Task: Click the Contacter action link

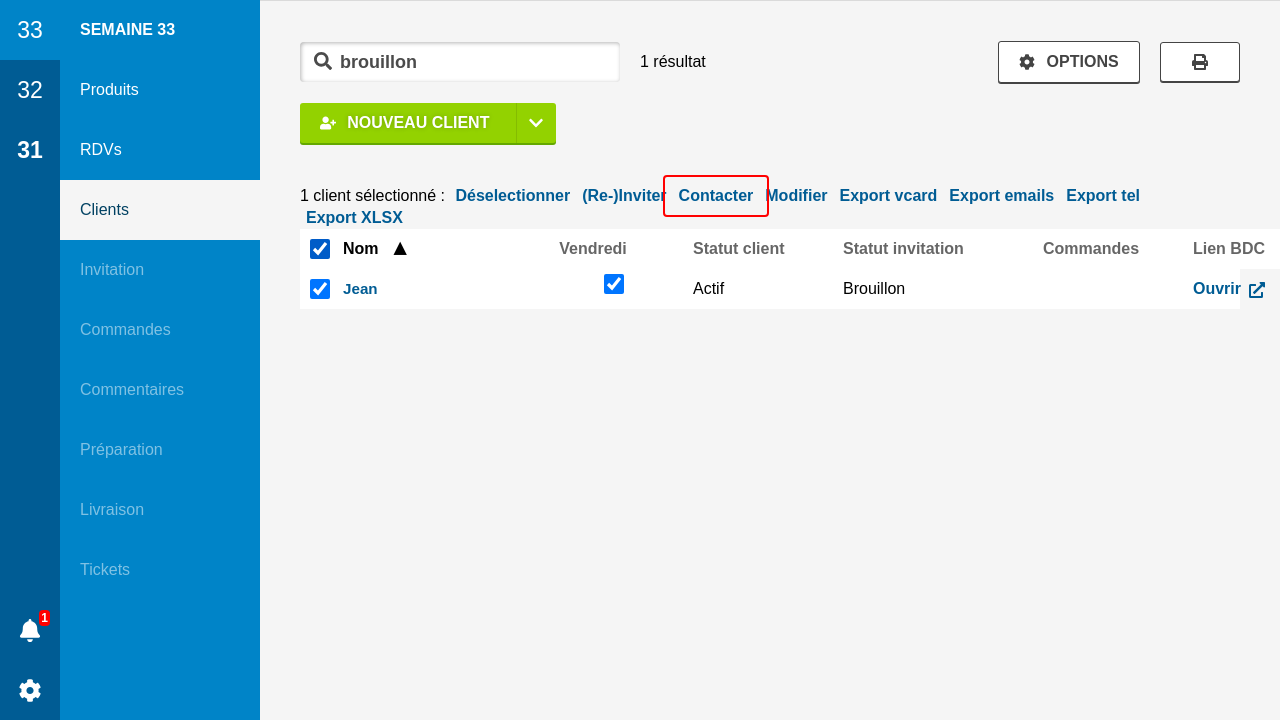Action: (x=715, y=196)
